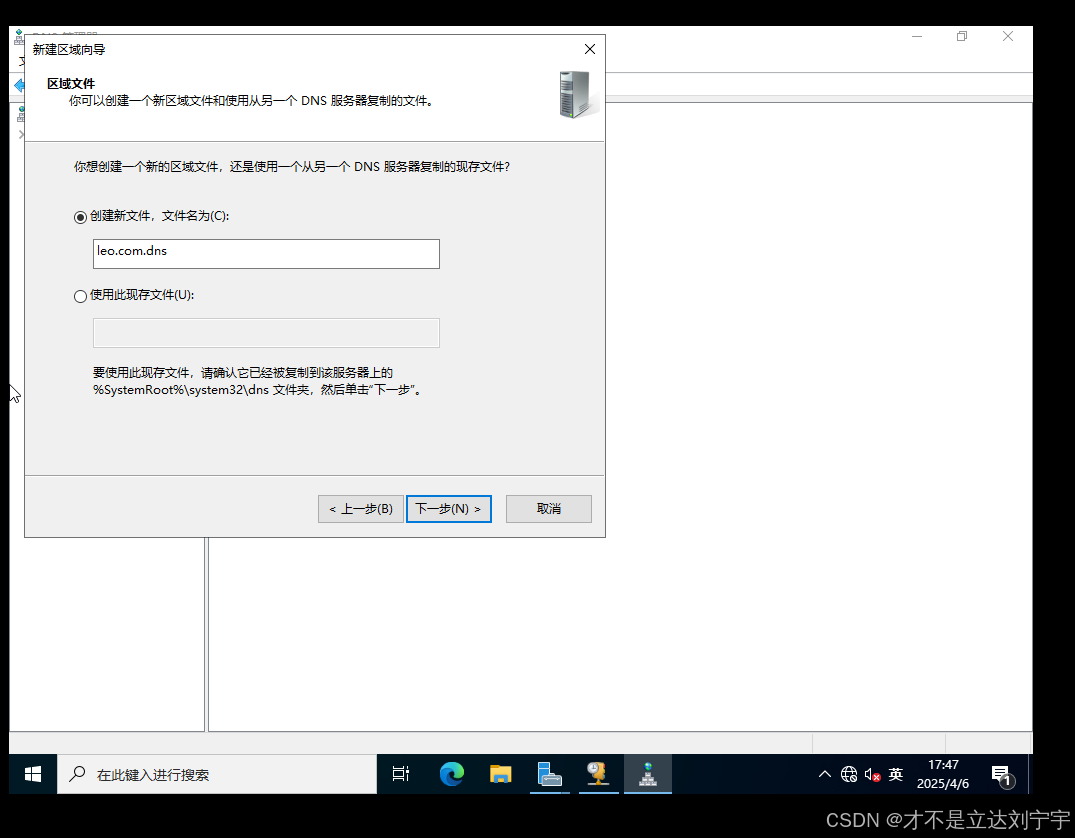1075x838 pixels.
Task: Open File Explorer from the taskbar
Action: (x=500, y=774)
